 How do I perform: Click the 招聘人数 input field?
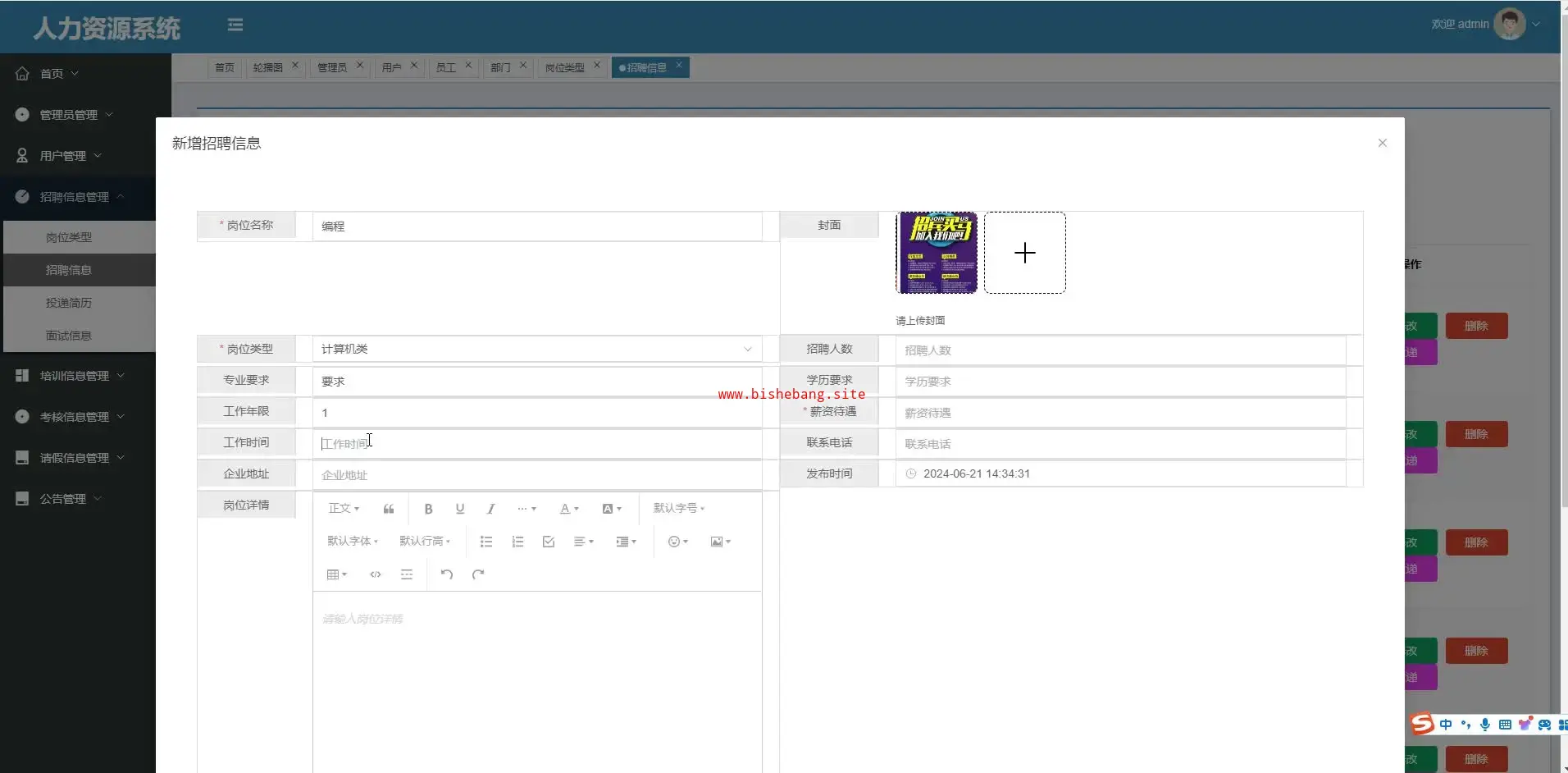click(x=1120, y=350)
